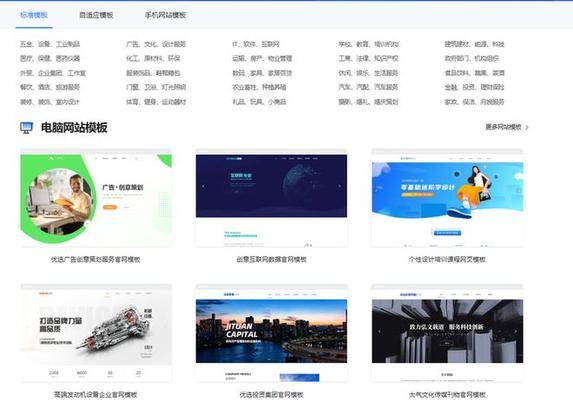The height and width of the screenshot is (400, 573).
Task: Switch to the 自适应模板 tab
Action: tap(96, 15)
